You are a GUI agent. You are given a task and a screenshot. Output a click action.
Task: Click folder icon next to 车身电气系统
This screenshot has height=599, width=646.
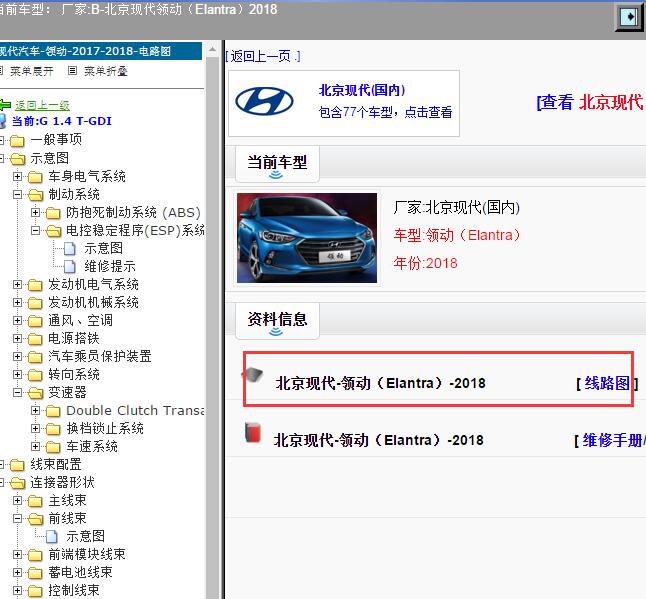[x=35, y=177]
